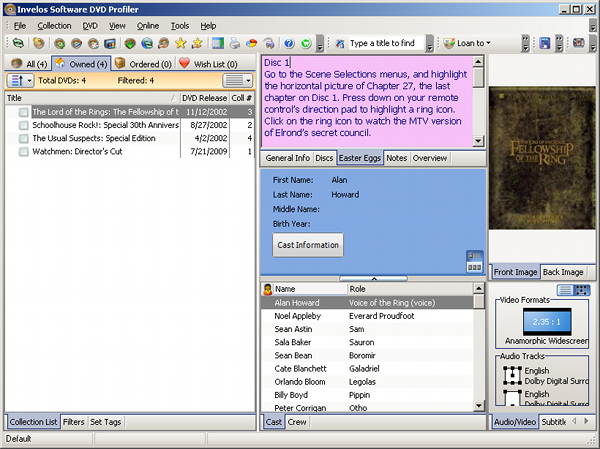This screenshot has width=600, height=449.
Task: Switch Audio/Video panel to icon grid toggle
Action: click(x=582, y=290)
